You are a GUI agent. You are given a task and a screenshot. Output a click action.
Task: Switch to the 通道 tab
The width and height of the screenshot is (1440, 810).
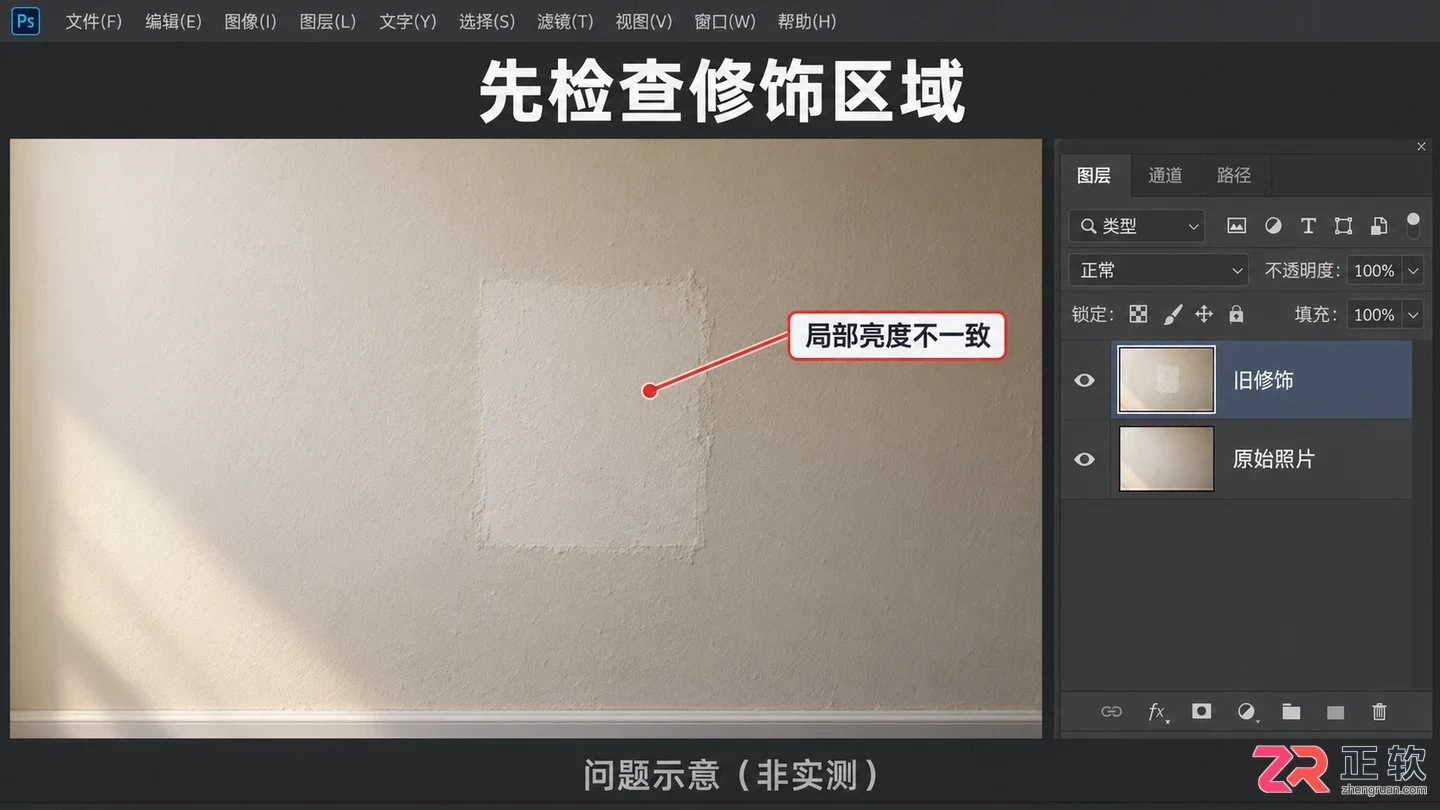pos(1165,175)
